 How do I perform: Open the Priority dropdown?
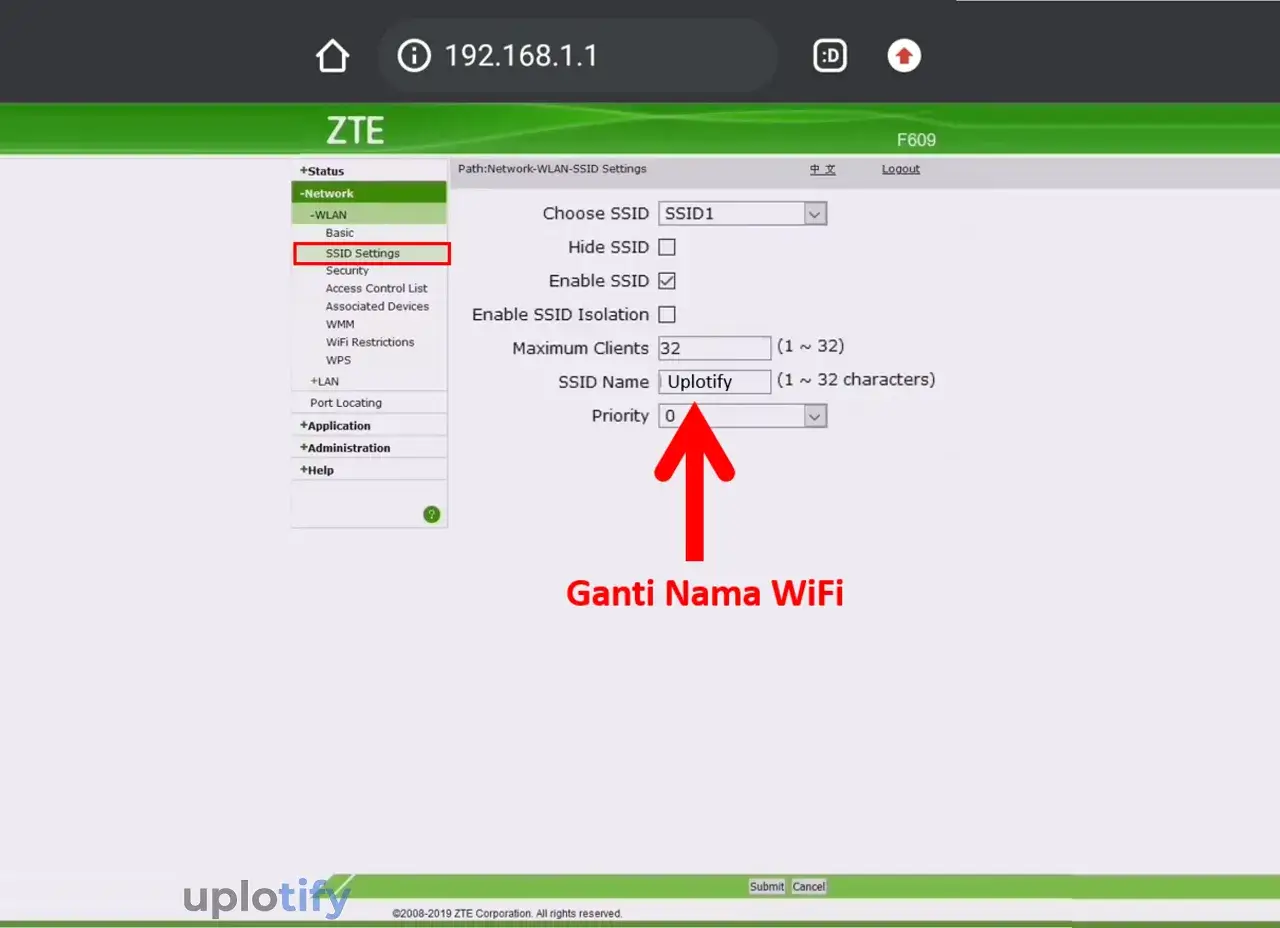(x=742, y=416)
